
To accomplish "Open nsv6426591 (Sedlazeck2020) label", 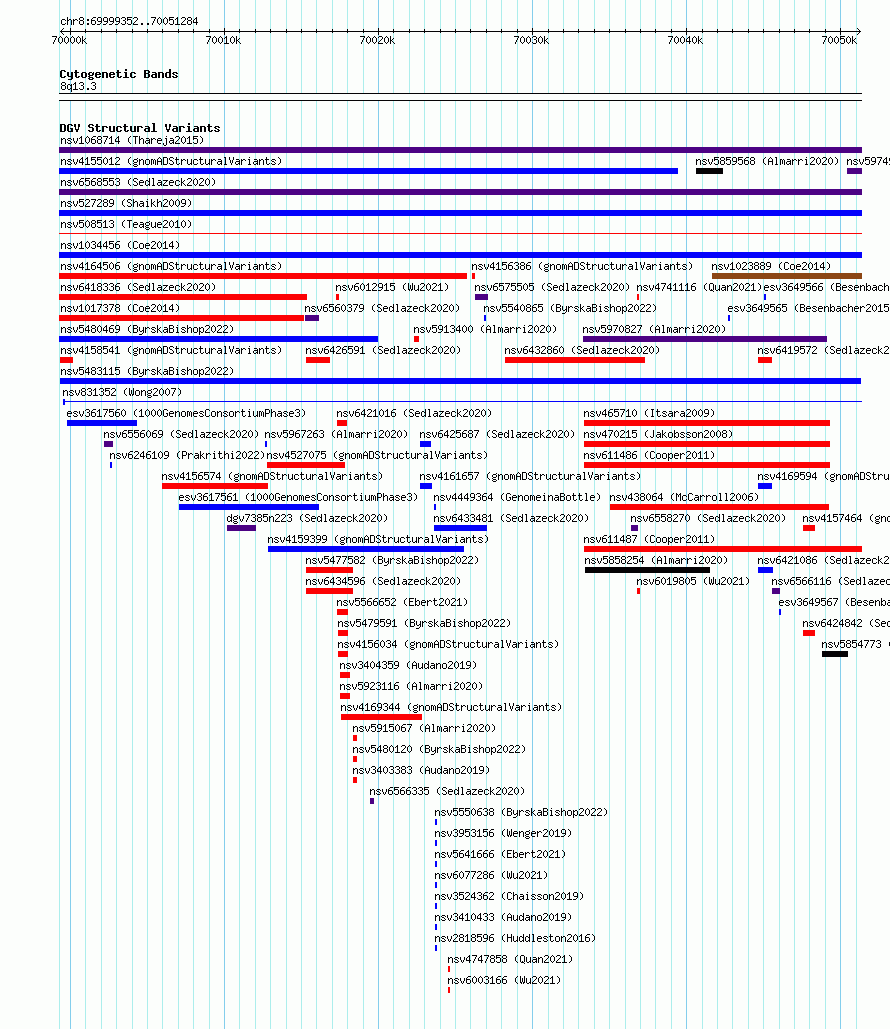I will point(383,350).
